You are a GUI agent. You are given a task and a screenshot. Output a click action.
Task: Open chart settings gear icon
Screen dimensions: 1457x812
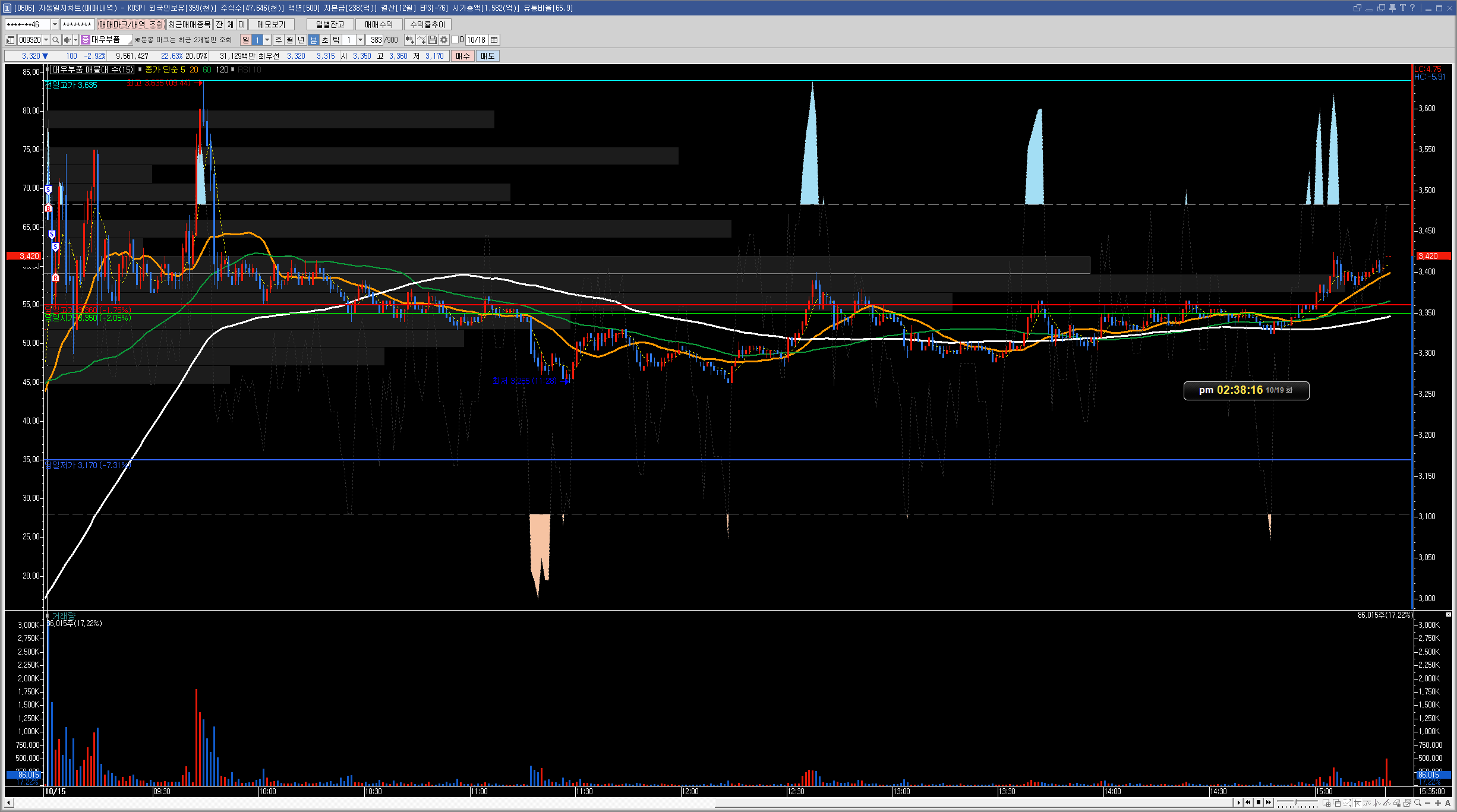[x=444, y=40]
